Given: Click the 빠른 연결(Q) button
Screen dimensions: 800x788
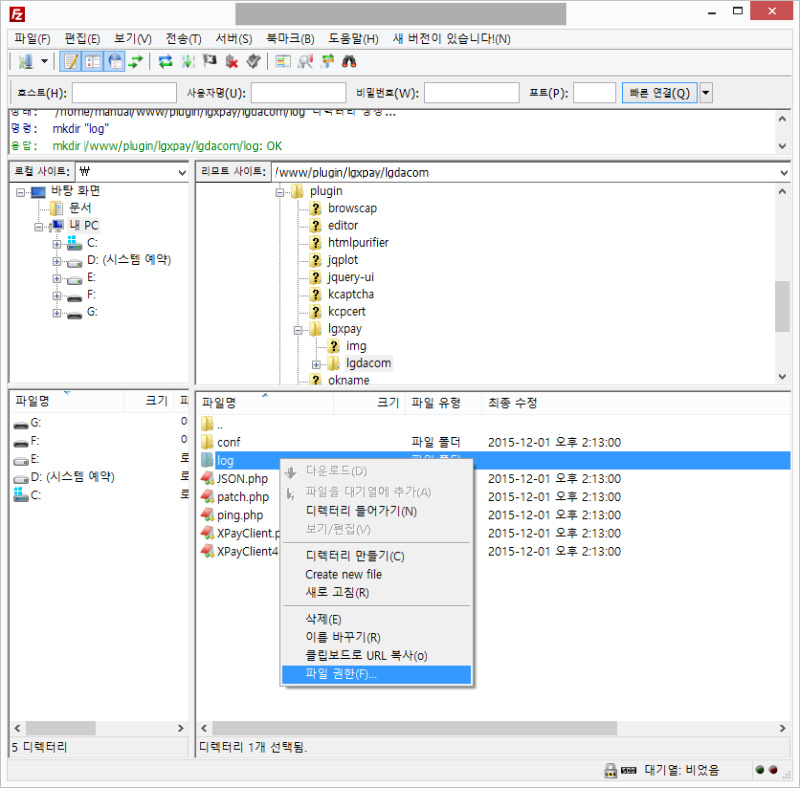Looking at the screenshot, I should coord(660,93).
